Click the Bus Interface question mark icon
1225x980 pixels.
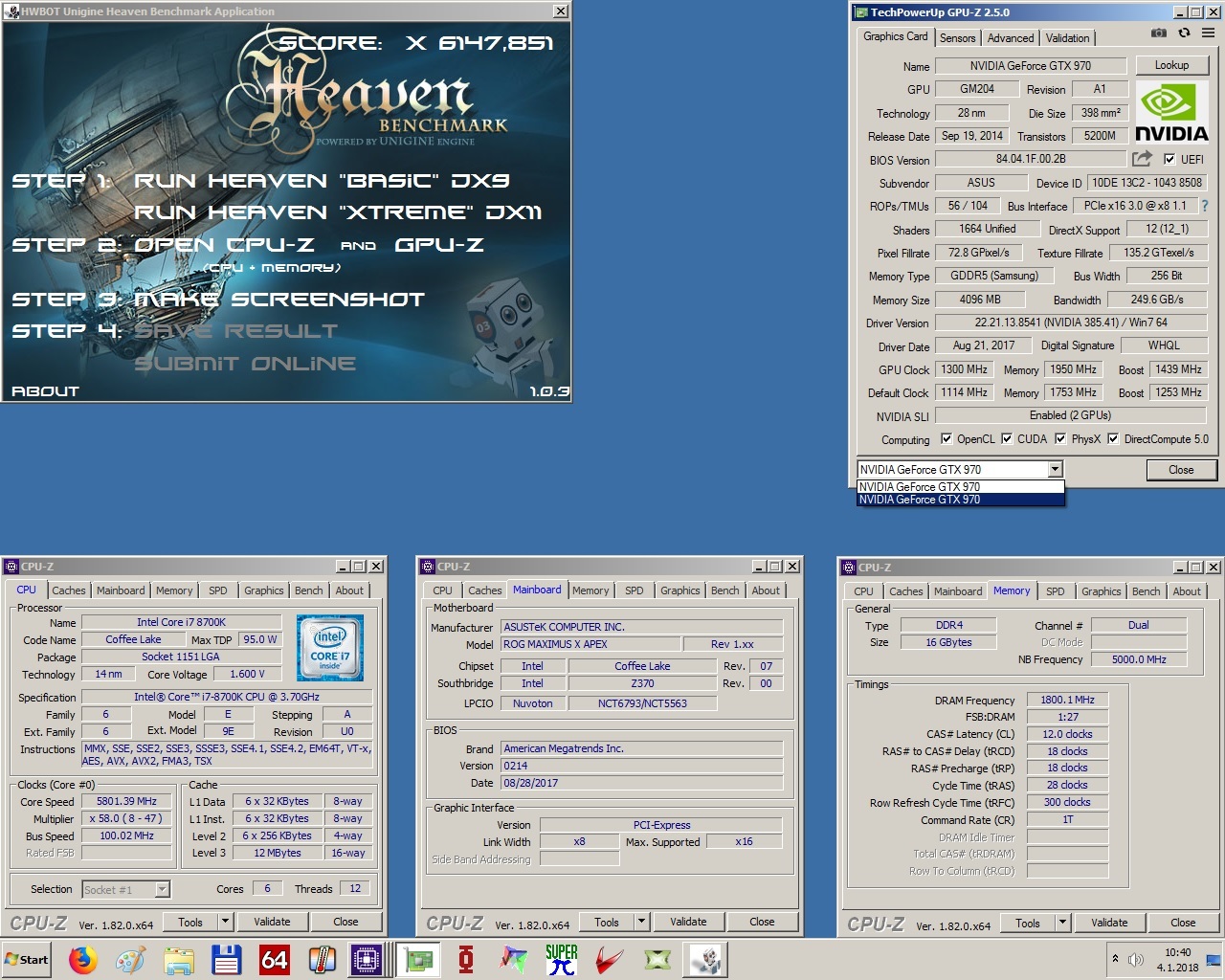pyautogui.click(x=1205, y=206)
